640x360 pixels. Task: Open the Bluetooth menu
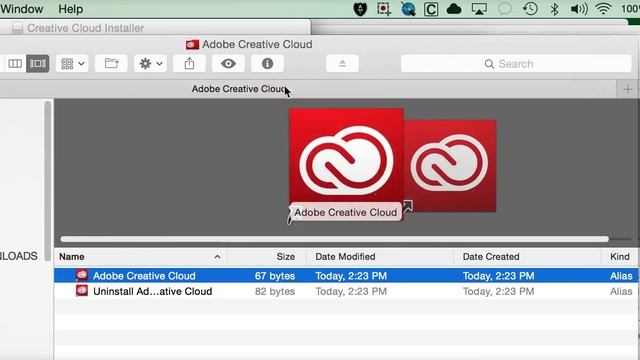pyautogui.click(x=554, y=9)
